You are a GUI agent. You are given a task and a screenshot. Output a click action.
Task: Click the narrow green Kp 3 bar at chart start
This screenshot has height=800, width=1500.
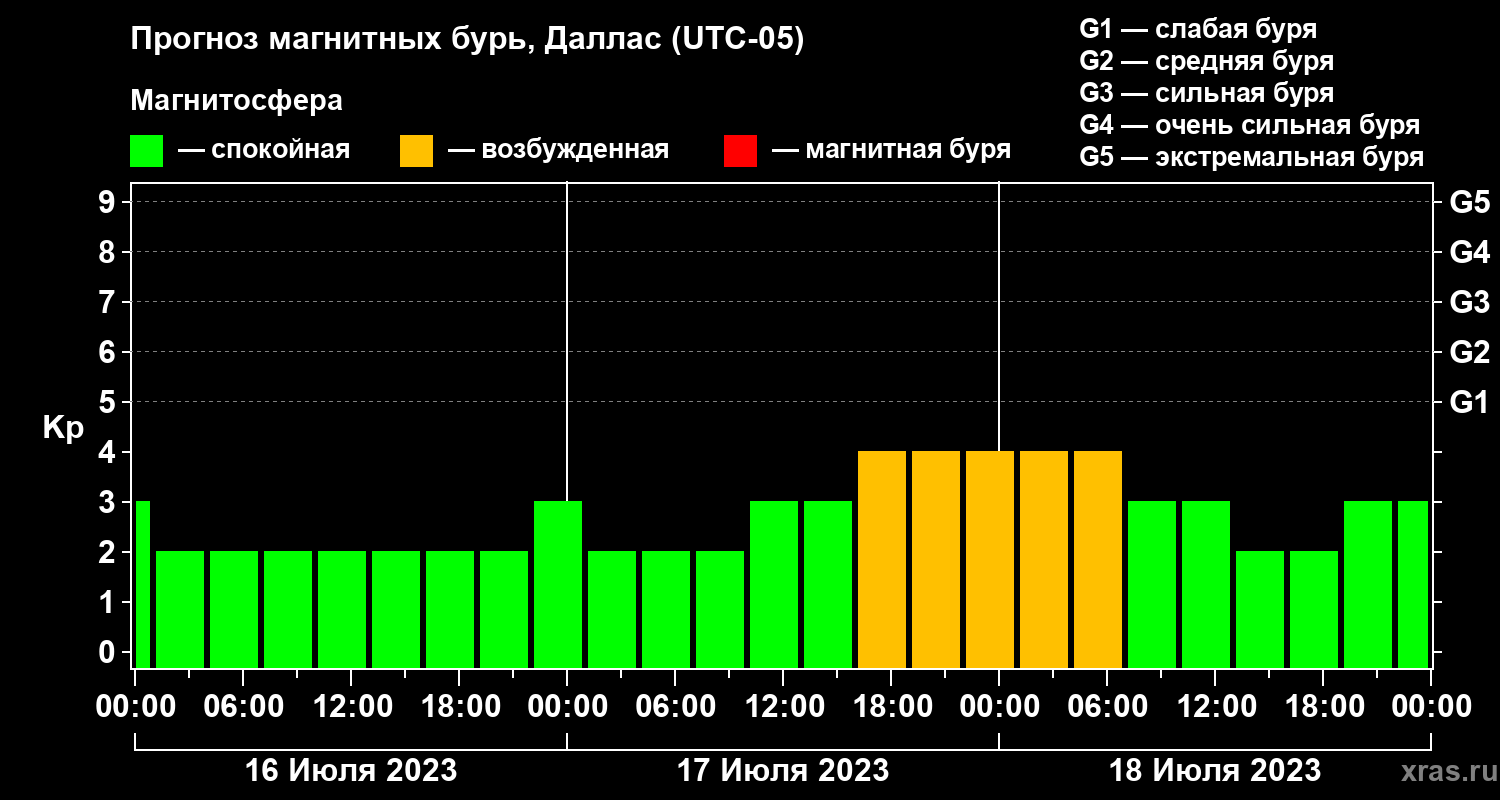coord(142,584)
